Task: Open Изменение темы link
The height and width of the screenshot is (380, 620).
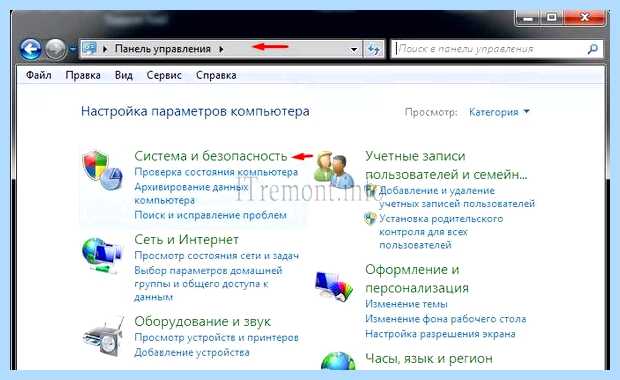Action: coord(406,304)
